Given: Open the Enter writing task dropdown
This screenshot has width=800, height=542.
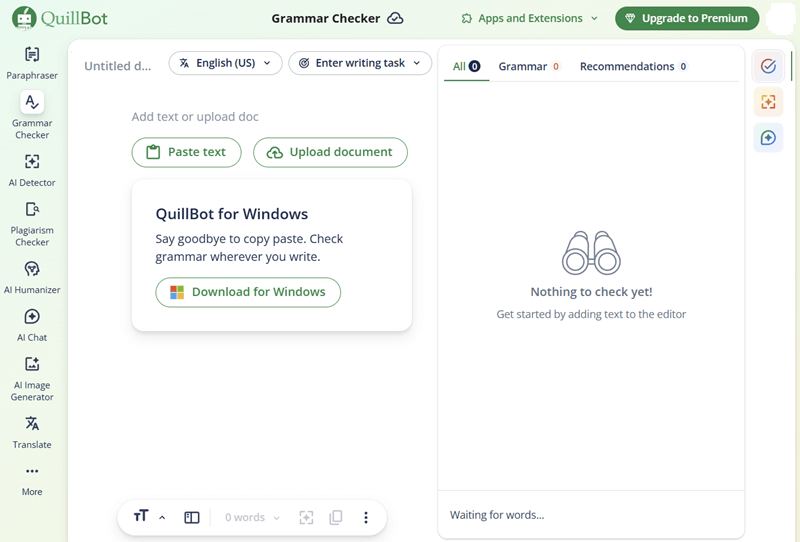Looking at the screenshot, I should 360,63.
